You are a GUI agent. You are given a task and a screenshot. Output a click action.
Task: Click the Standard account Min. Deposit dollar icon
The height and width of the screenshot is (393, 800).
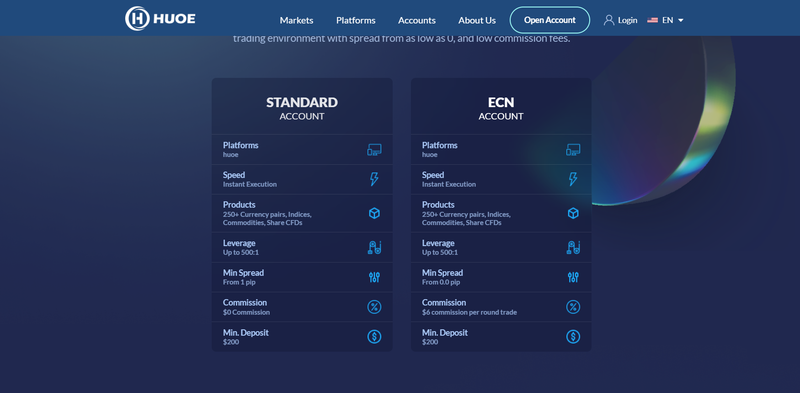point(374,336)
